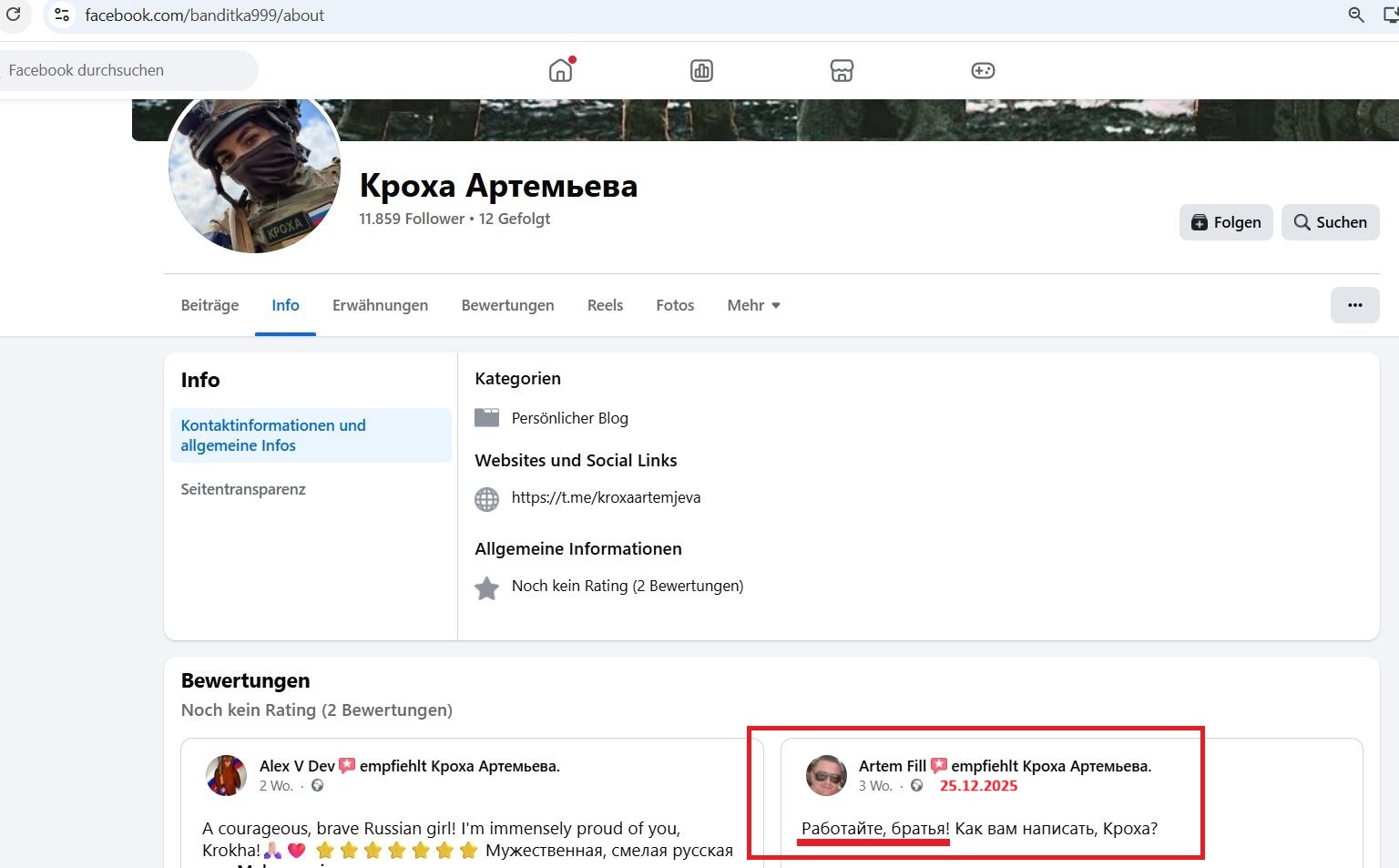
Task: Click the Suchen button on the profile
Action: click(1330, 222)
